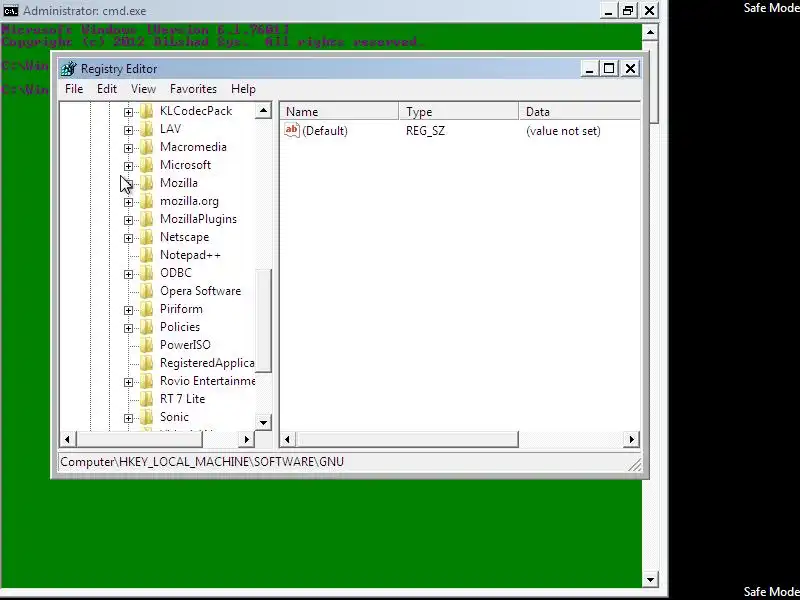Expand the Policies registry key
The image size is (800, 600).
(128, 328)
